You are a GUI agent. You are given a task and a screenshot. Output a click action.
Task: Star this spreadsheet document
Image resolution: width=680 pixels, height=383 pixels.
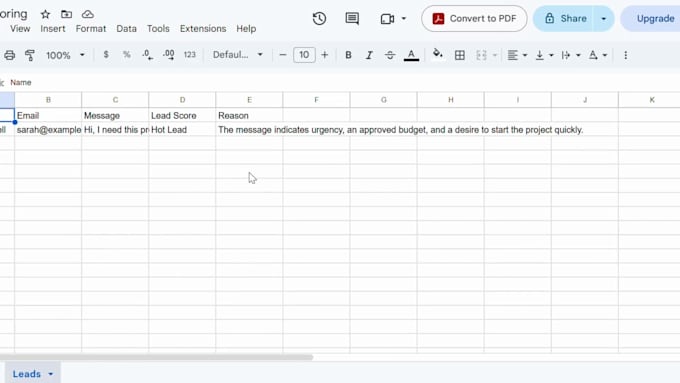(45, 14)
